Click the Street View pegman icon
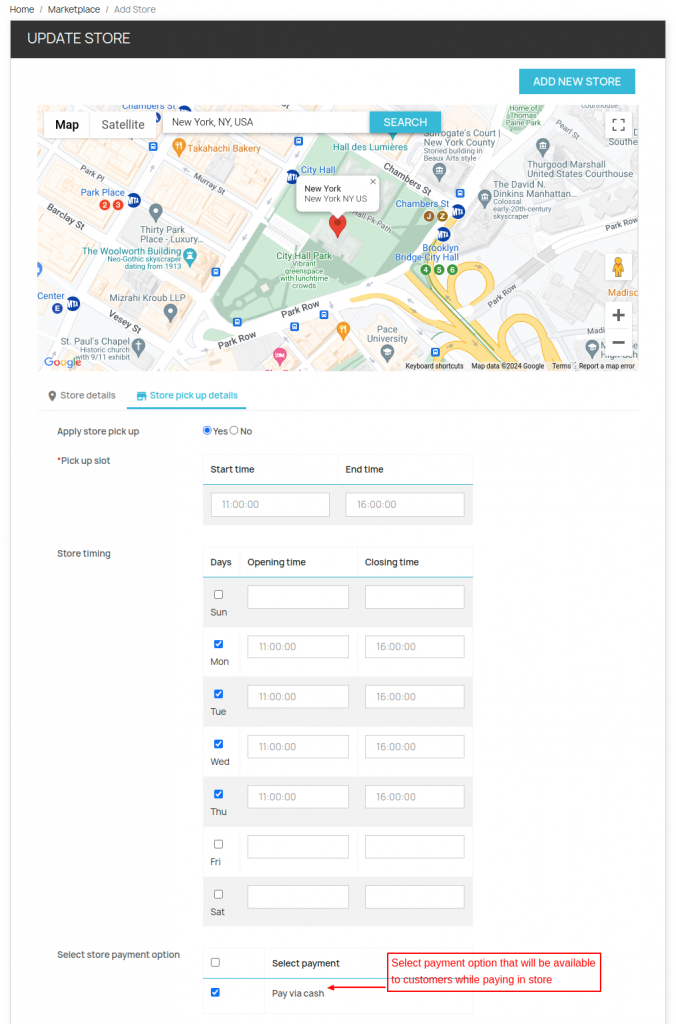This screenshot has height=1024, width=676. point(618,268)
